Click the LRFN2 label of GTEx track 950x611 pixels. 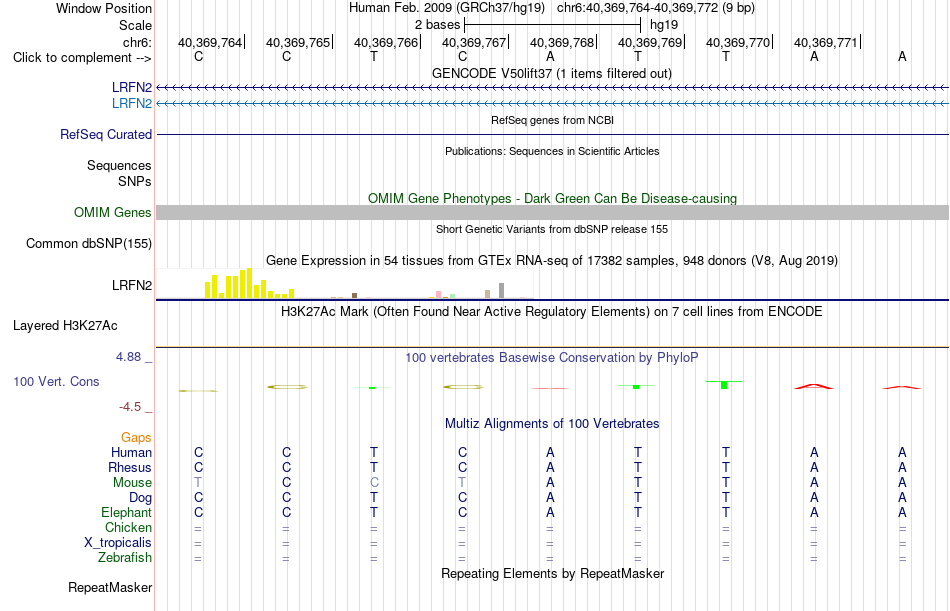tap(131, 285)
